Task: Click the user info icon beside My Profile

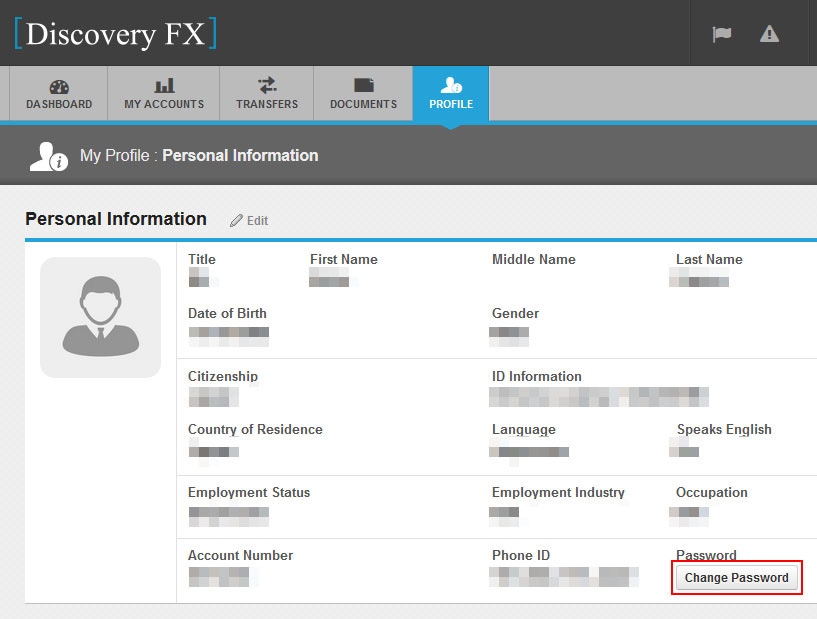Action: (x=48, y=156)
